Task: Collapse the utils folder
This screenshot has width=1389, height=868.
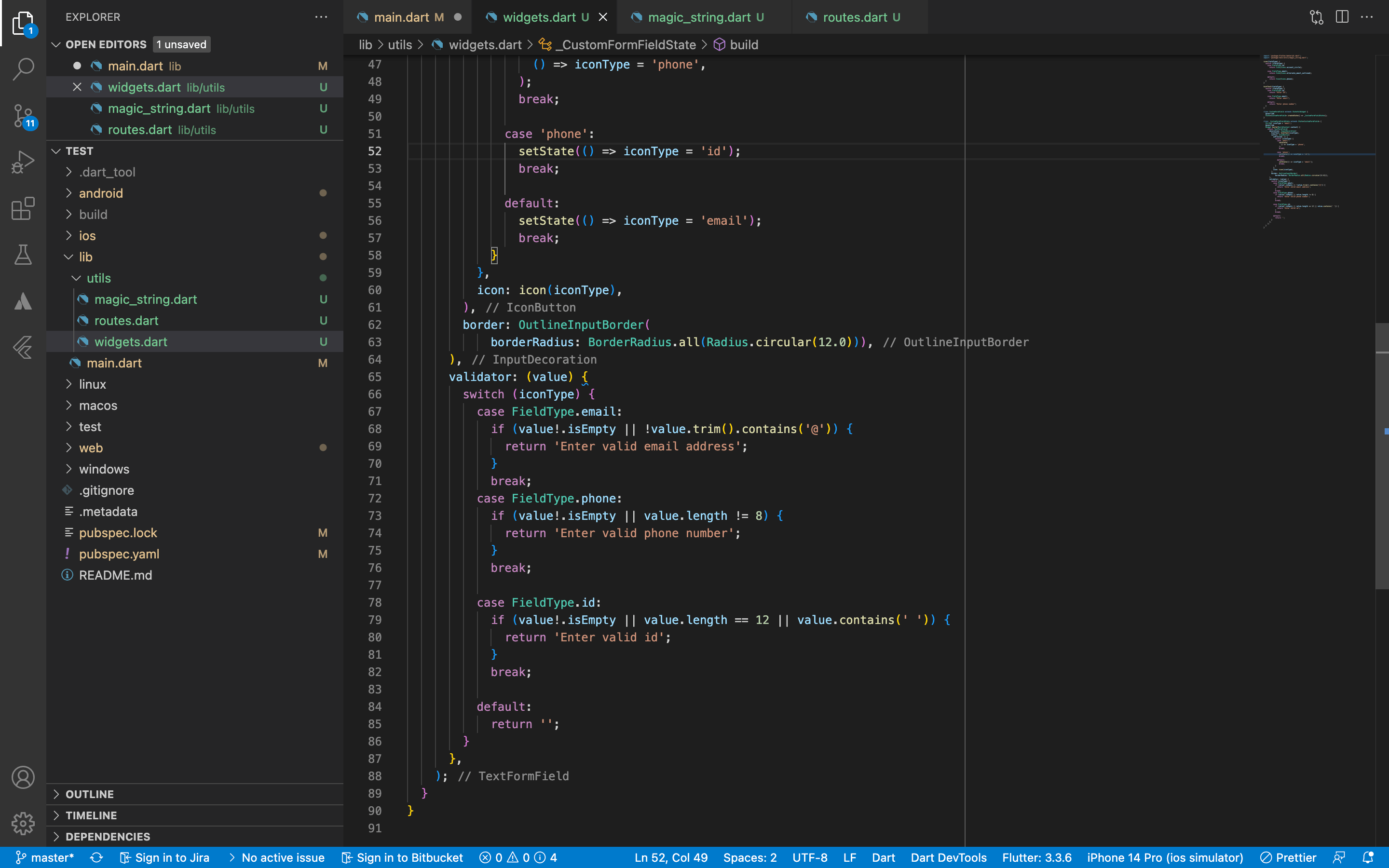Action: click(98, 278)
